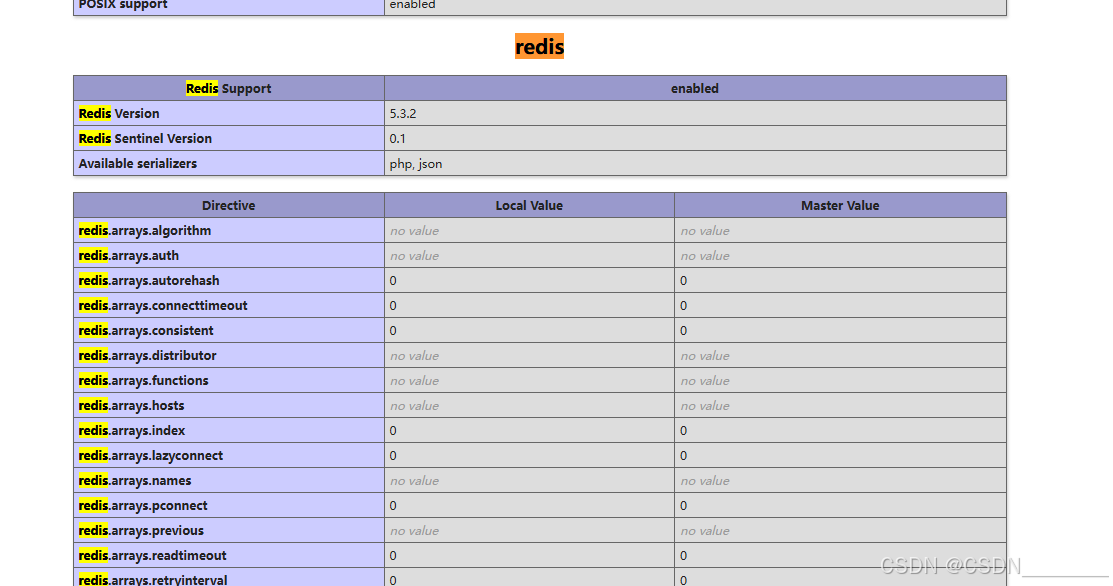Click local value of redis.arrays.algorithm
The image size is (1113, 586).
click(x=530, y=231)
